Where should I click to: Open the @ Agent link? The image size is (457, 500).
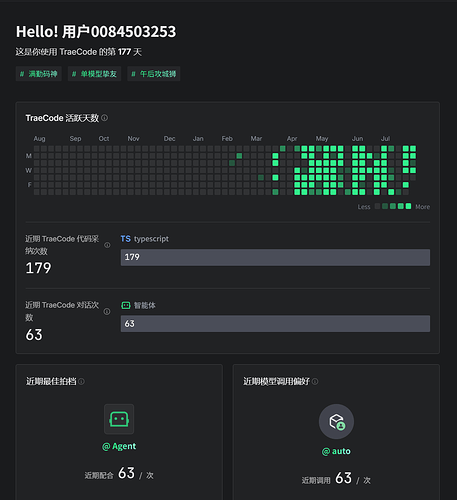pos(119,446)
